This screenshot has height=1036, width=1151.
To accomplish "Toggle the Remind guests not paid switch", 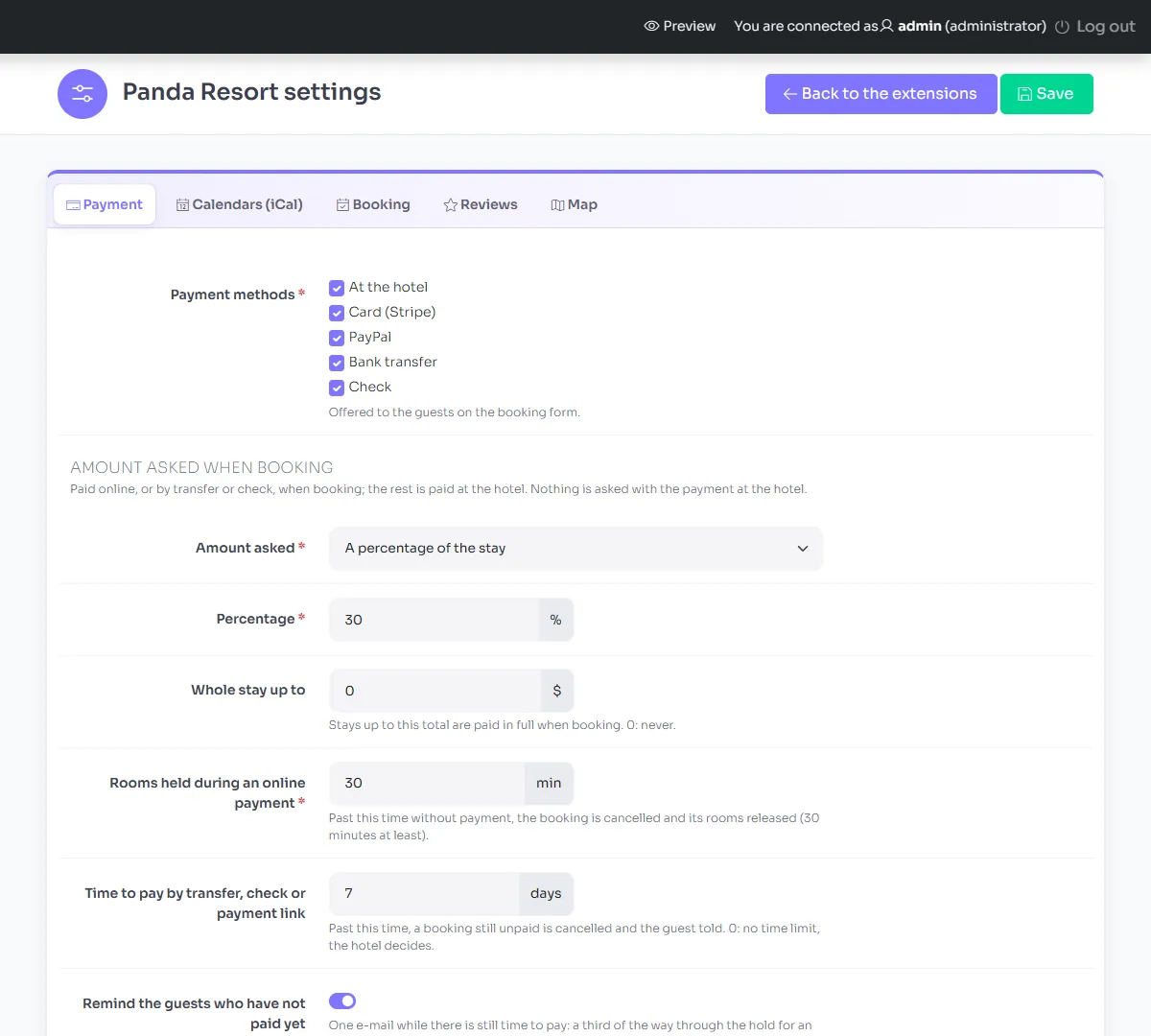I will pyautogui.click(x=342, y=1001).
